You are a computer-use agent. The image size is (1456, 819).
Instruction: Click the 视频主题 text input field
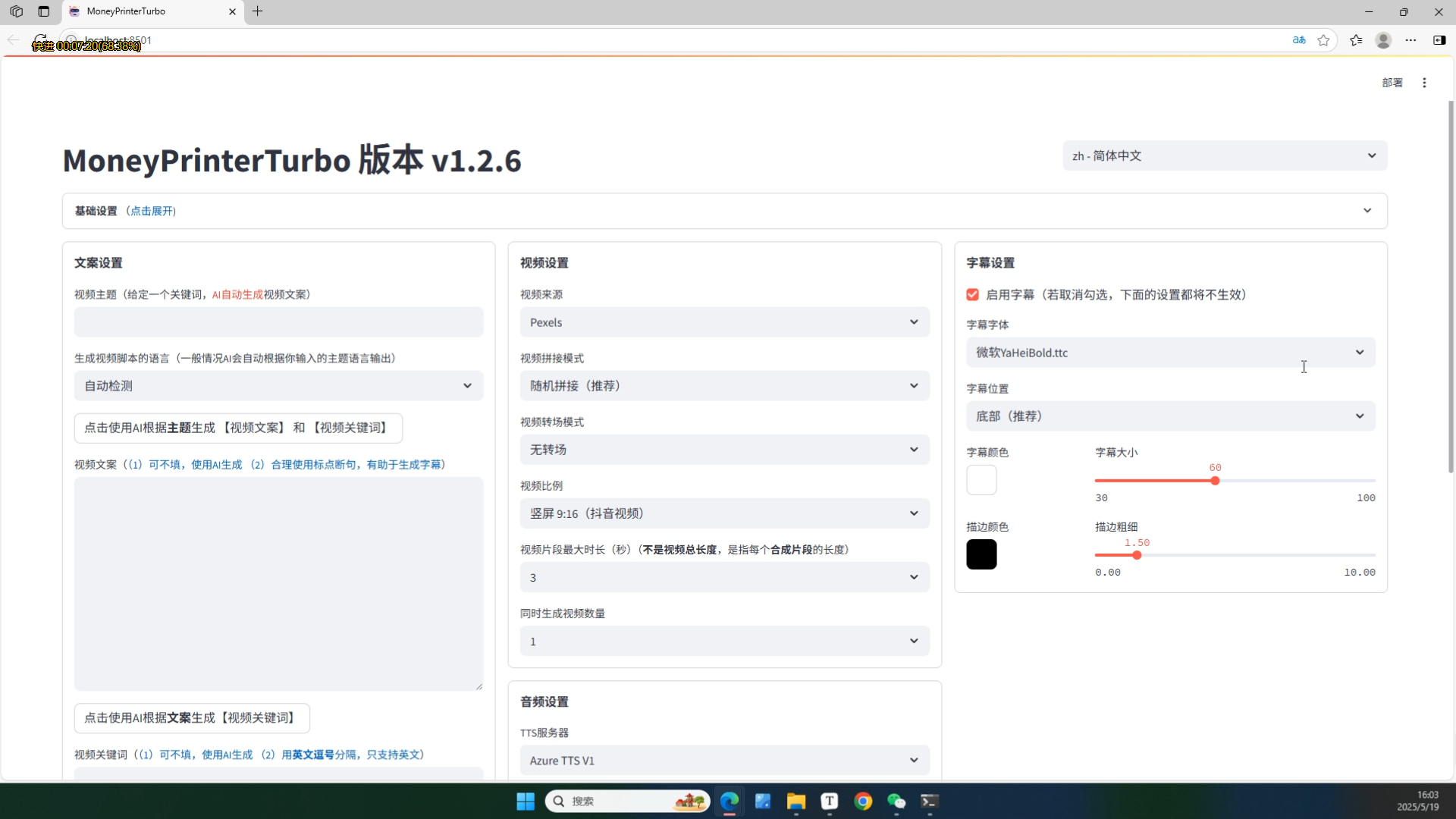(278, 322)
